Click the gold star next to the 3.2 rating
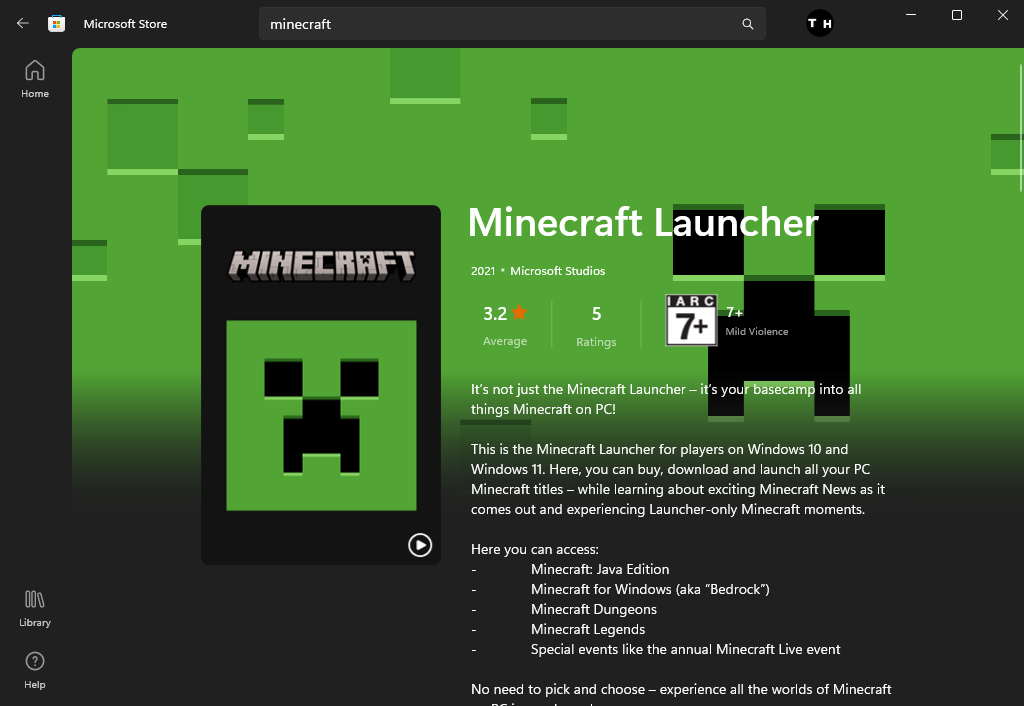The width and height of the screenshot is (1024, 706). [x=521, y=312]
